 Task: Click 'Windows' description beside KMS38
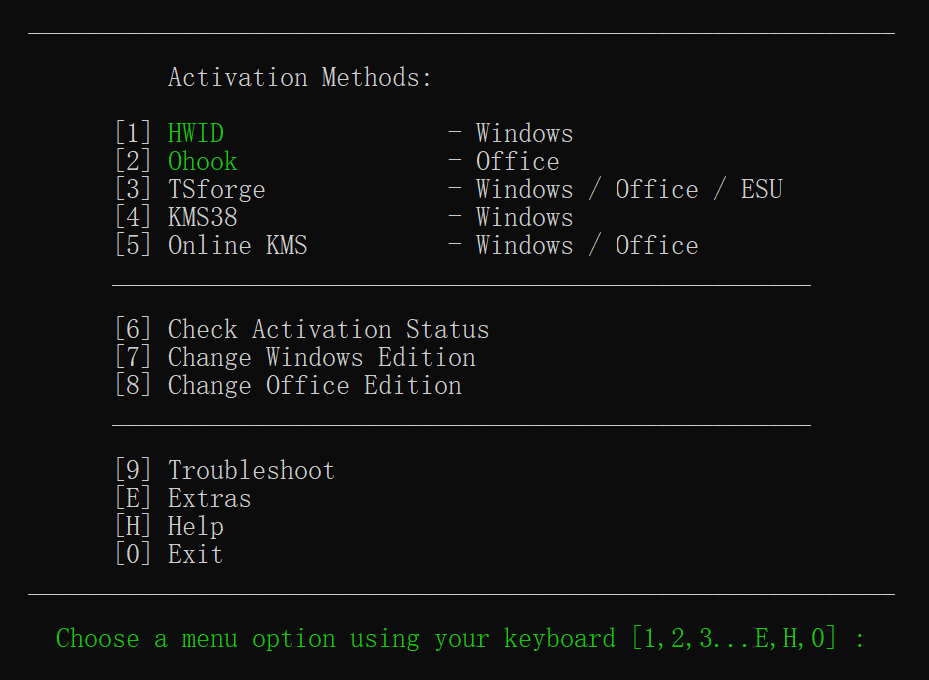coord(524,217)
